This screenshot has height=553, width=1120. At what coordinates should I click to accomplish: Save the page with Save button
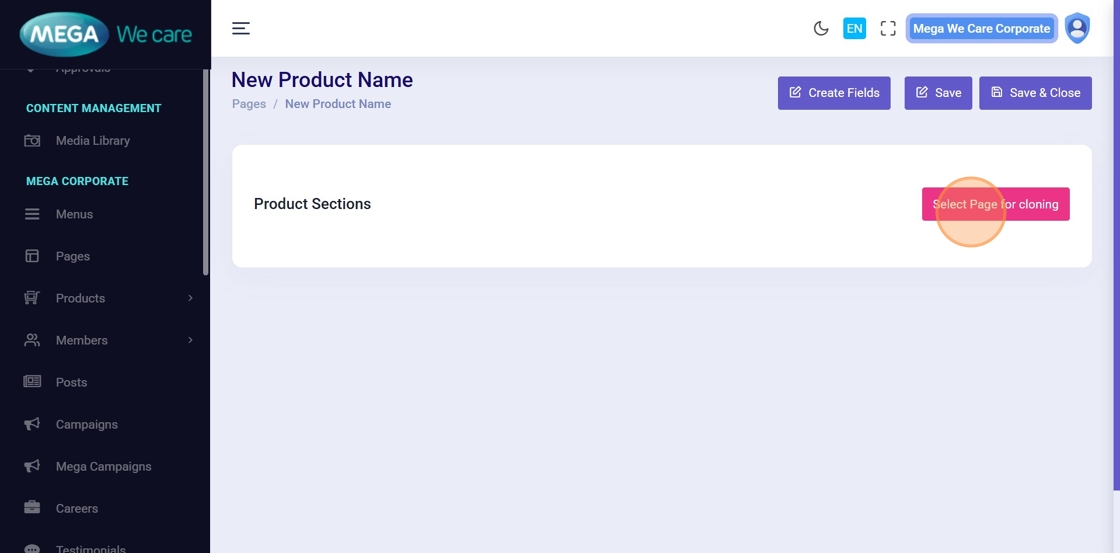click(x=938, y=93)
